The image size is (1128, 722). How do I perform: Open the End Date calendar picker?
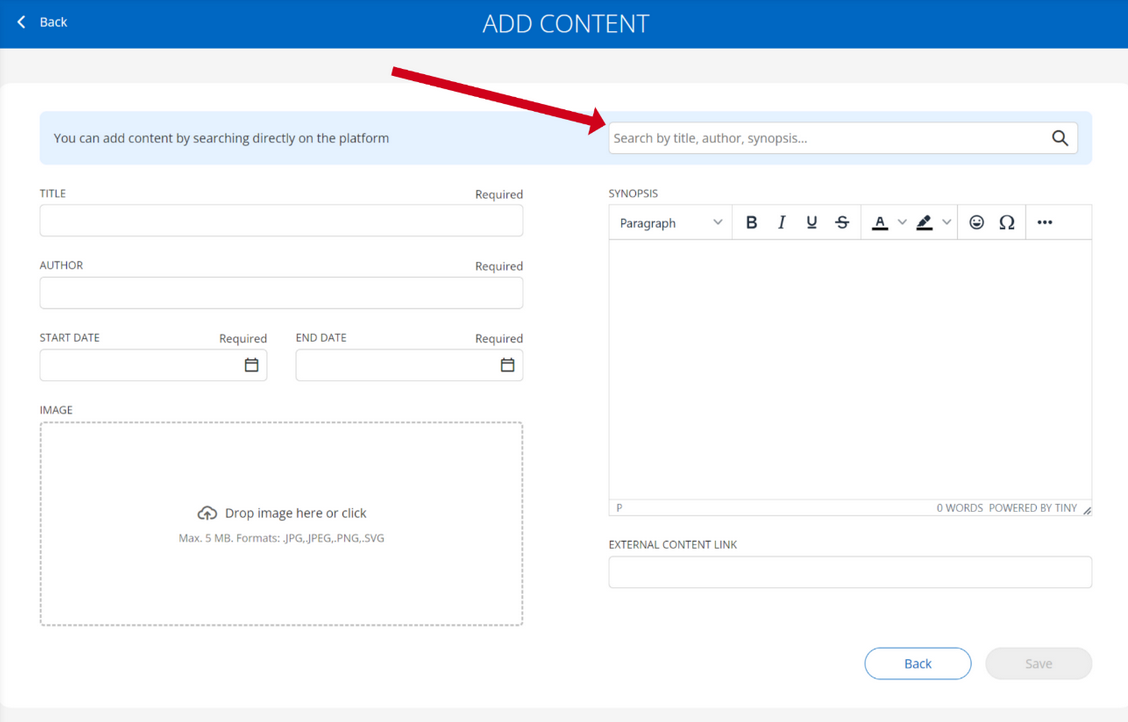pos(507,365)
